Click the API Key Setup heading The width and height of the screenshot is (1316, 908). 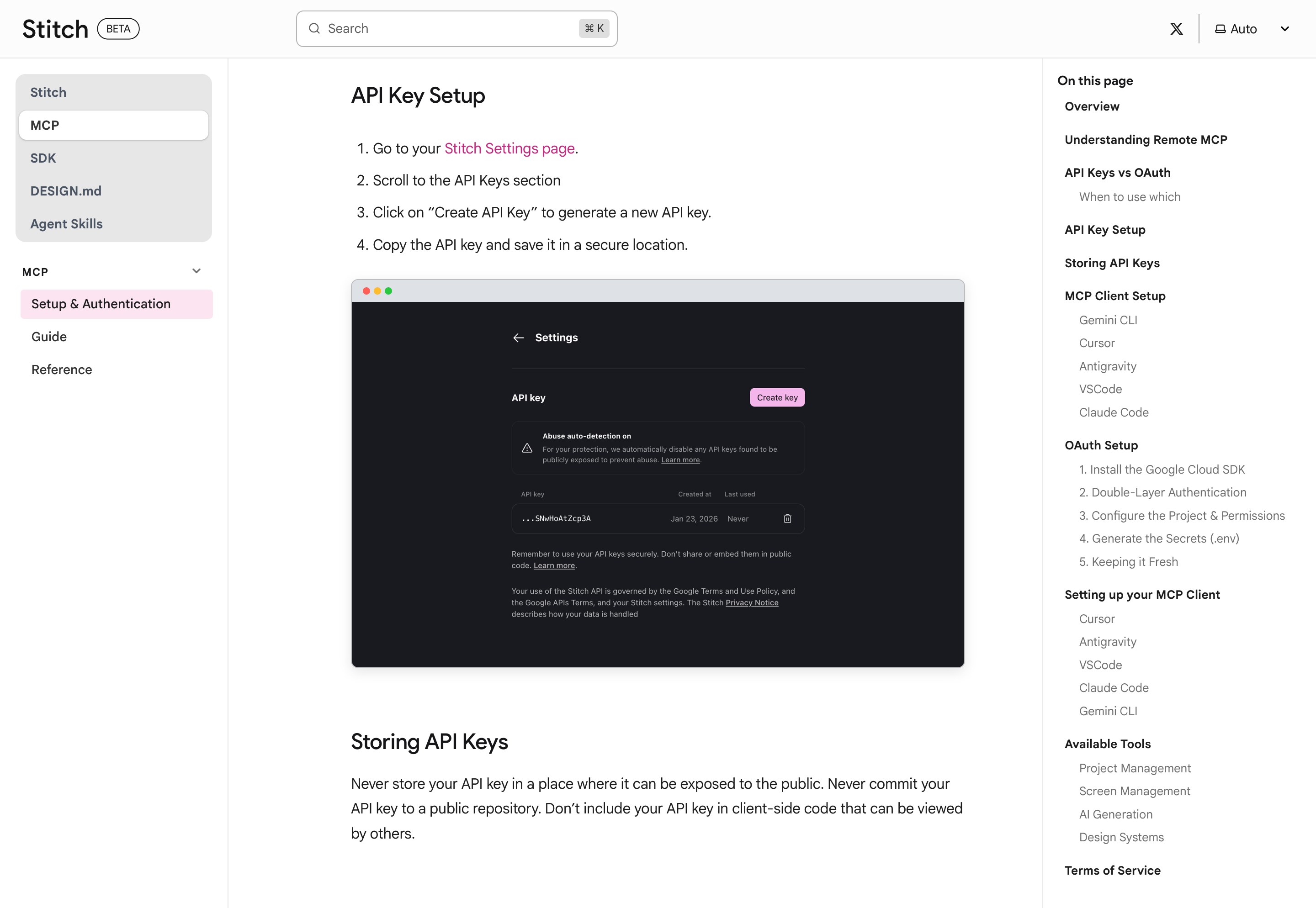tap(418, 95)
